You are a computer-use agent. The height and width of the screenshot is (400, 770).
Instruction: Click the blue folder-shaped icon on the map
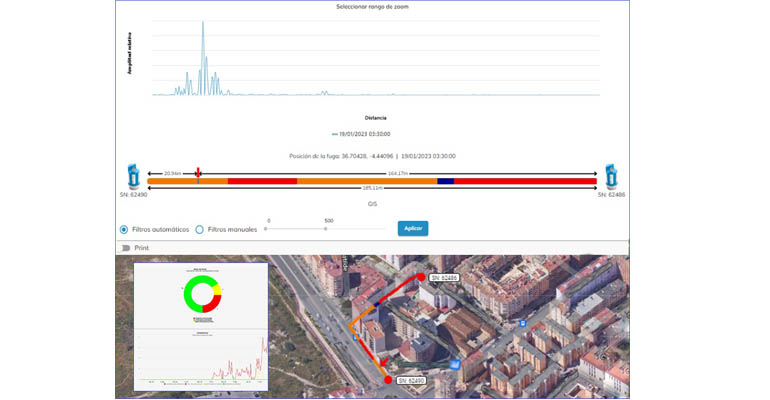(x=455, y=364)
